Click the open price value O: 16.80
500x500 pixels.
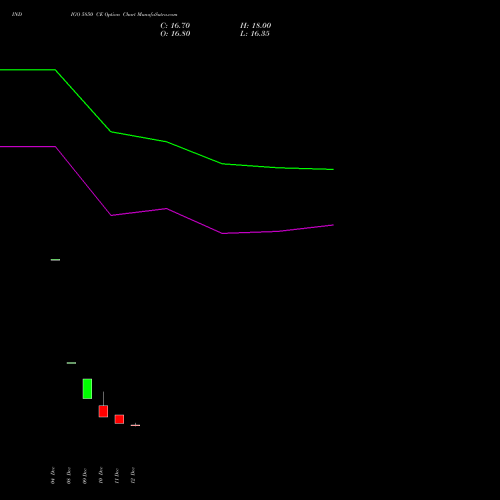pyautogui.click(x=175, y=34)
